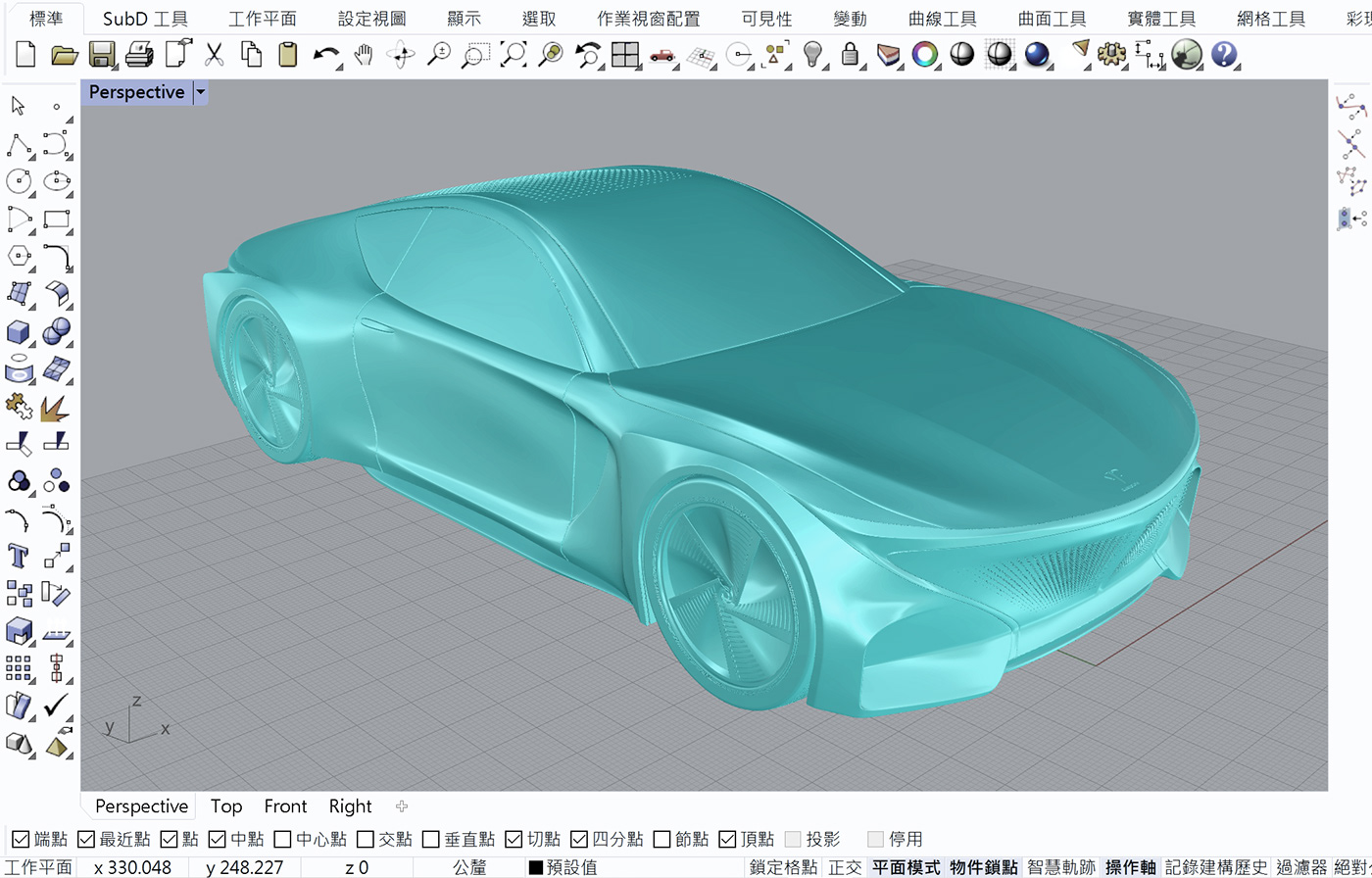Select the Polygon tool in the sidebar

[x=17, y=257]
